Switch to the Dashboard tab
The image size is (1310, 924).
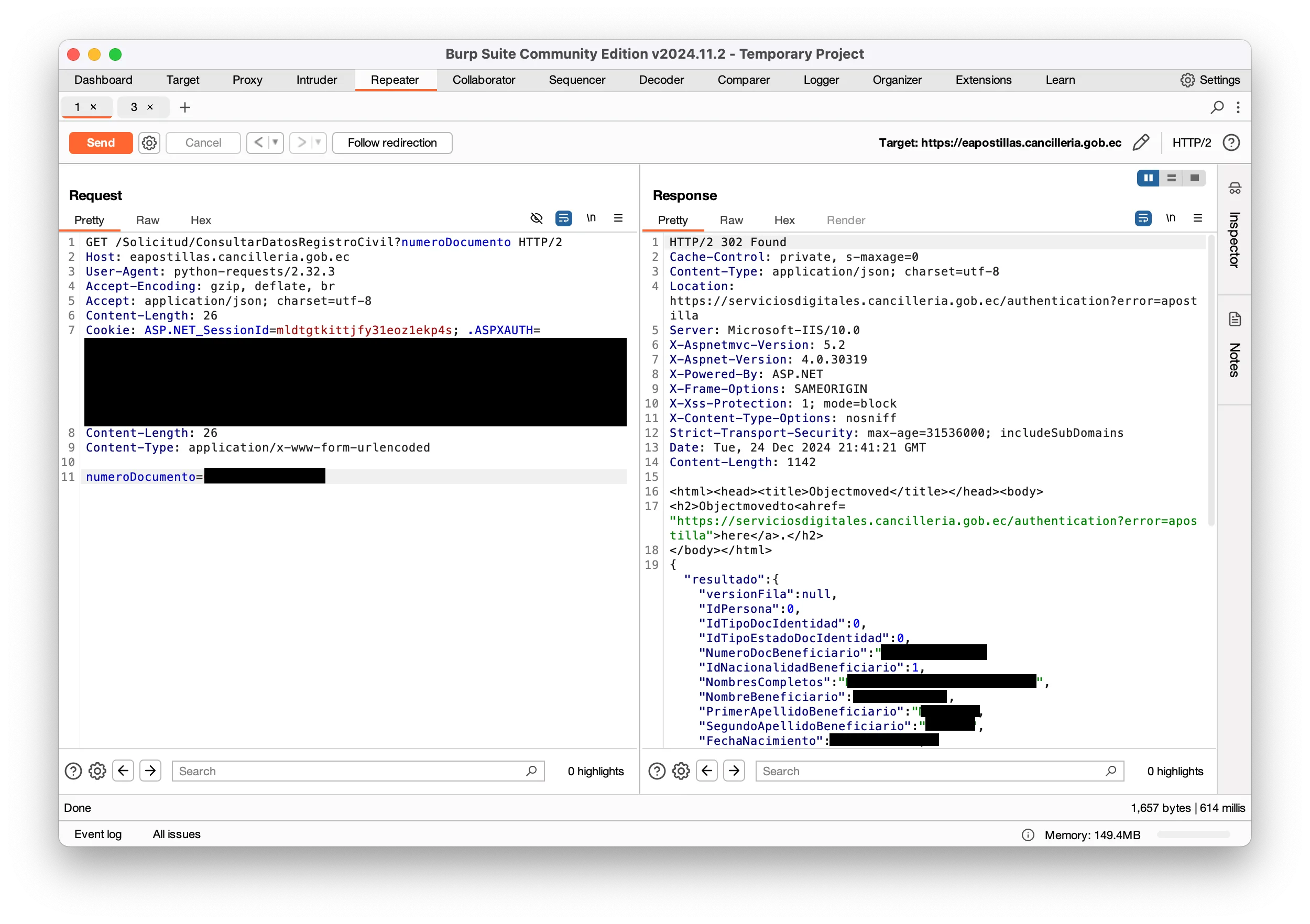coord(103,80)
